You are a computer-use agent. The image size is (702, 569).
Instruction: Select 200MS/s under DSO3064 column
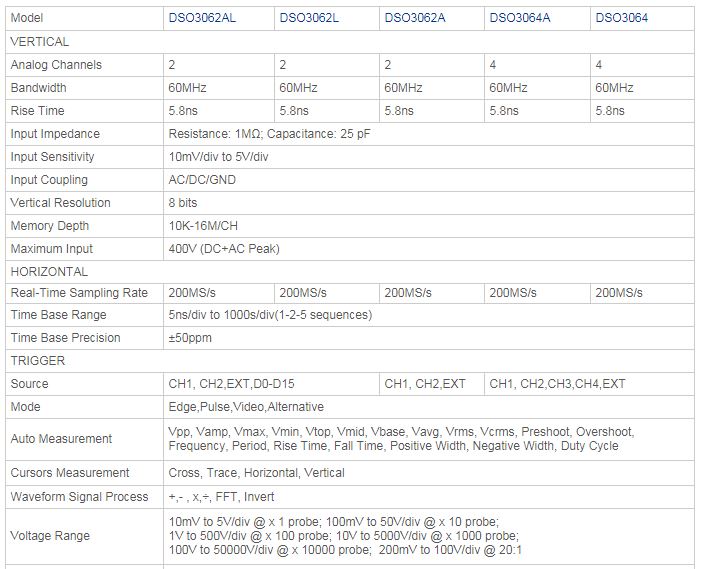coord(619,293)
